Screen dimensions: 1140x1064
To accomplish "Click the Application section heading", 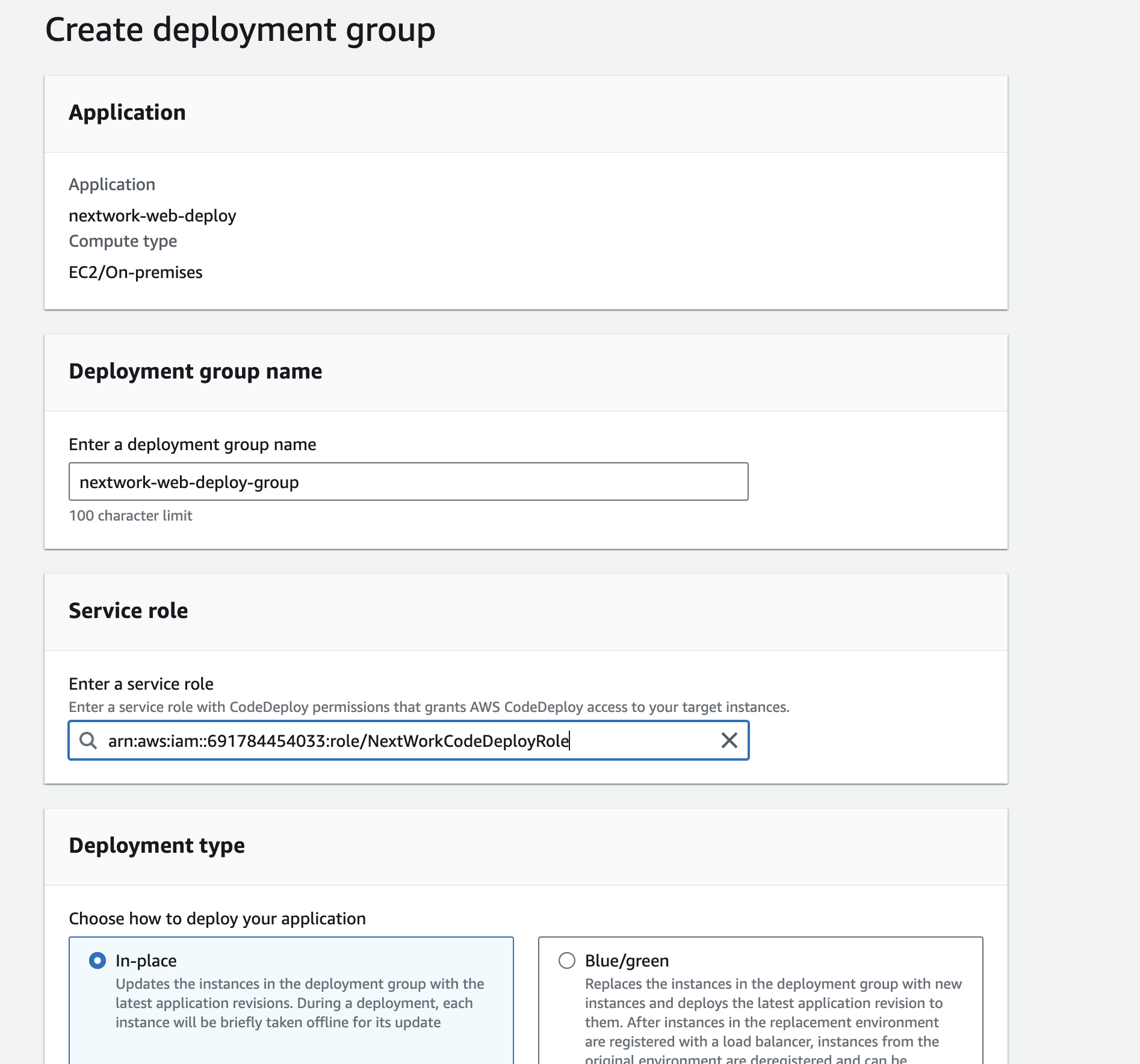I will (127, 113).
